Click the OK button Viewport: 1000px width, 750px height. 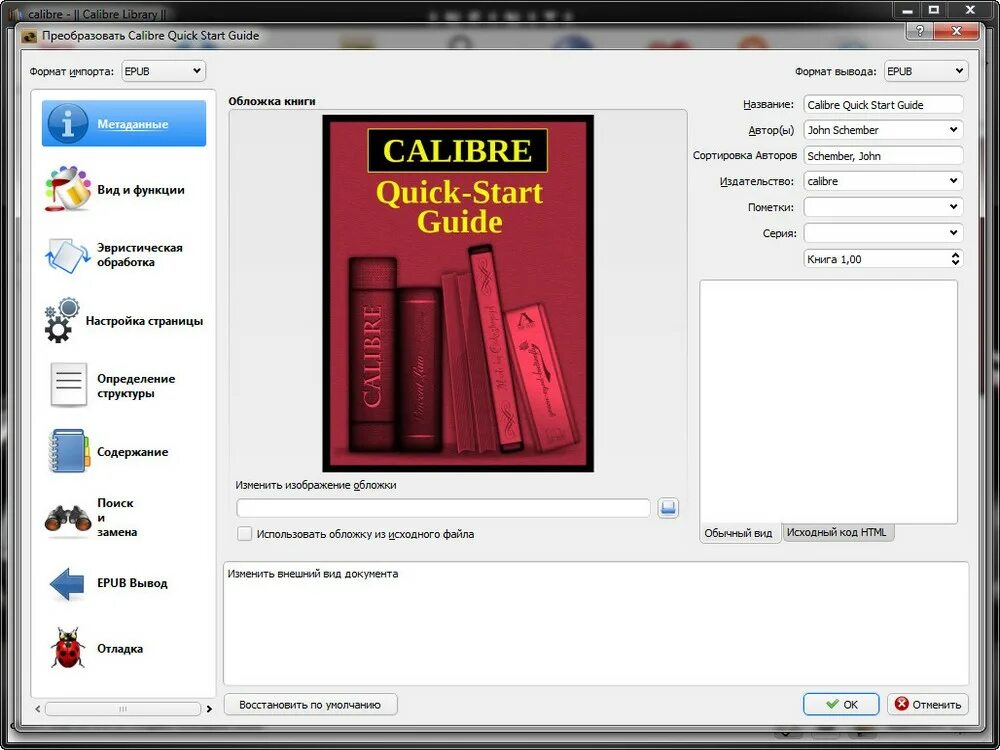point(841,704)
